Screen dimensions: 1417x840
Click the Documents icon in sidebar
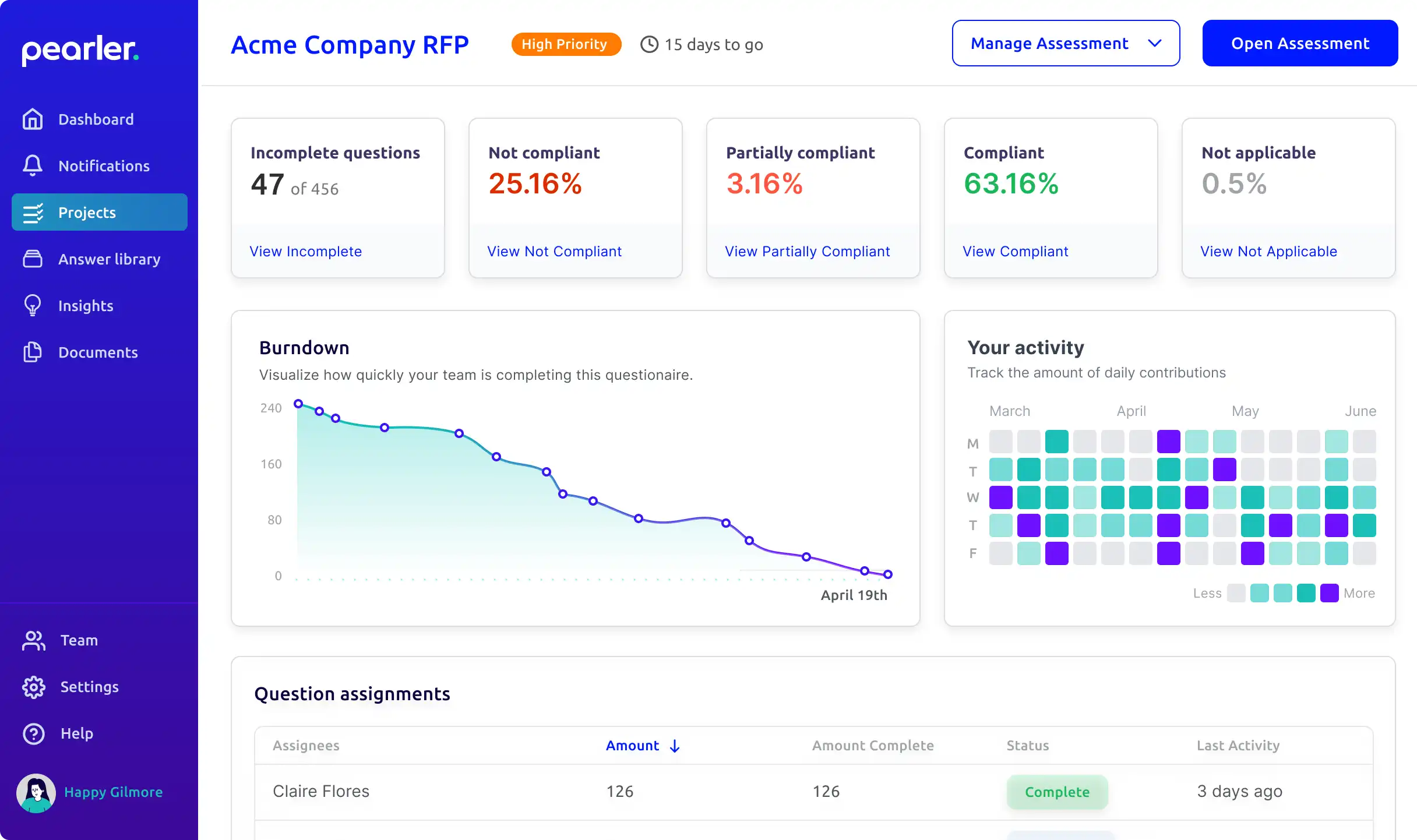[33, 352]
